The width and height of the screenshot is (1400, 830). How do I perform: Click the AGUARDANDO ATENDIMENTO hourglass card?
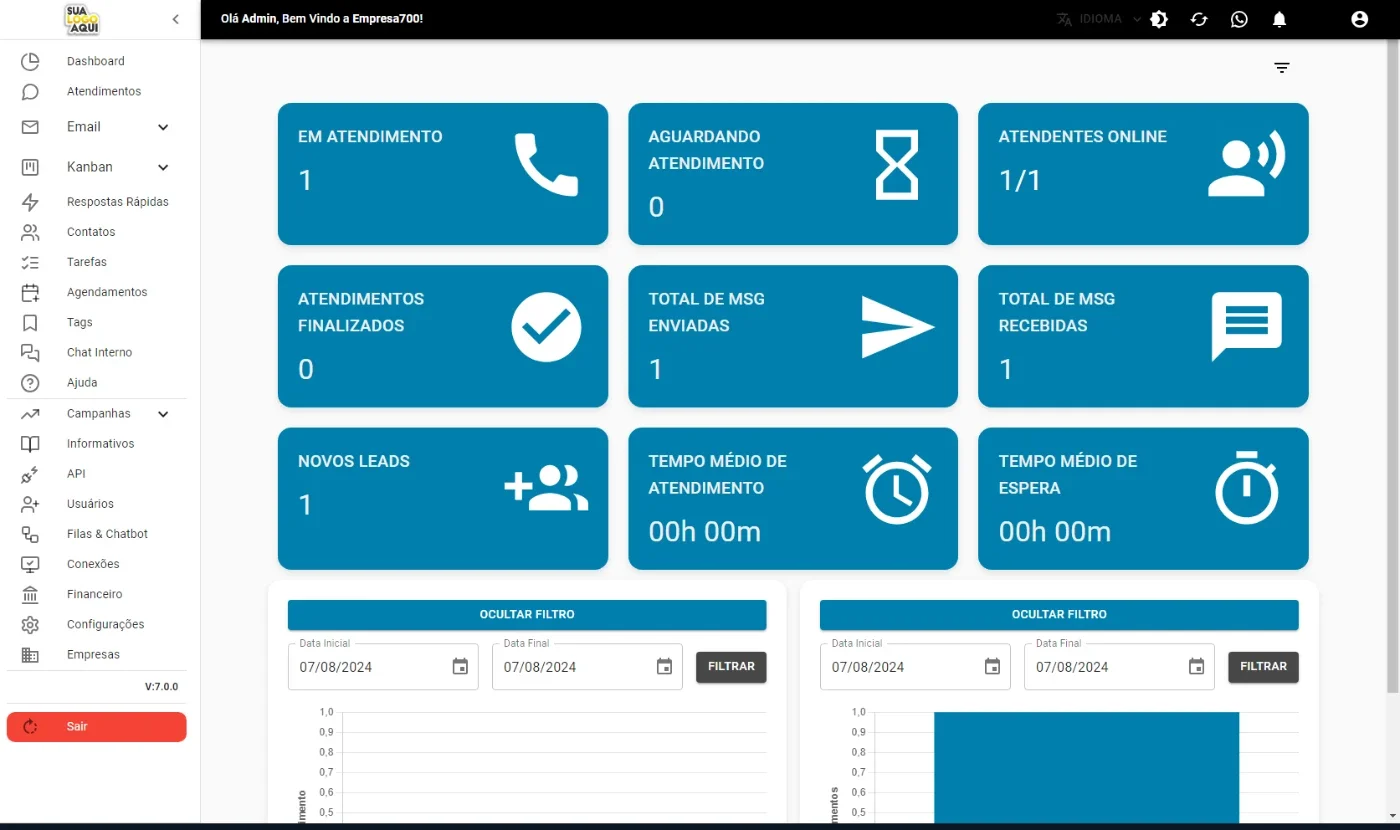(793, 174)
